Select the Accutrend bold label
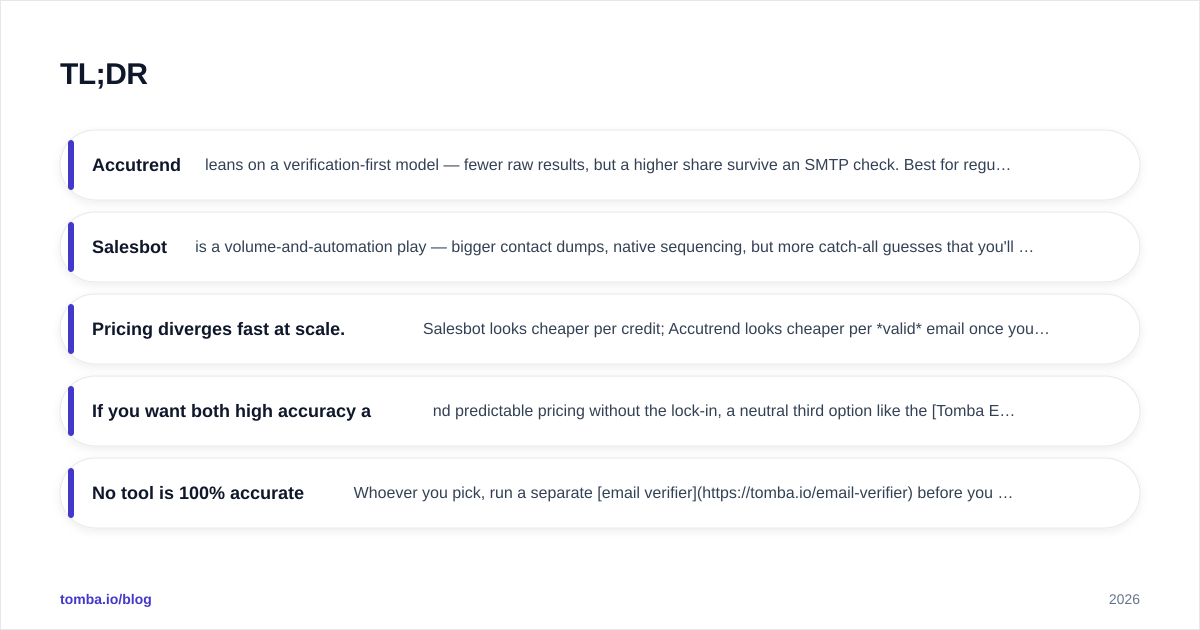 click(x=136, y=165)
